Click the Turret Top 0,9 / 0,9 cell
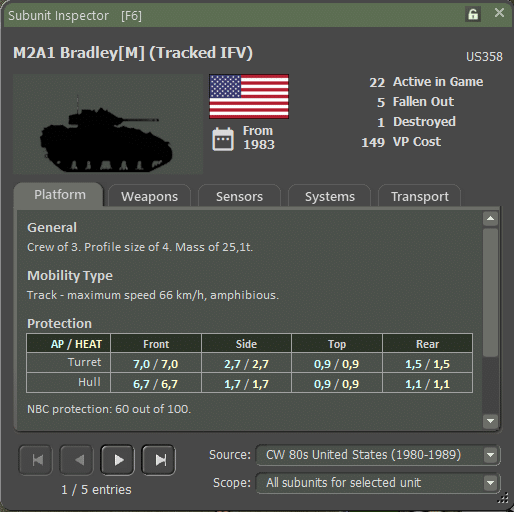This screenshot has height=512, width=514. (337, 364)
